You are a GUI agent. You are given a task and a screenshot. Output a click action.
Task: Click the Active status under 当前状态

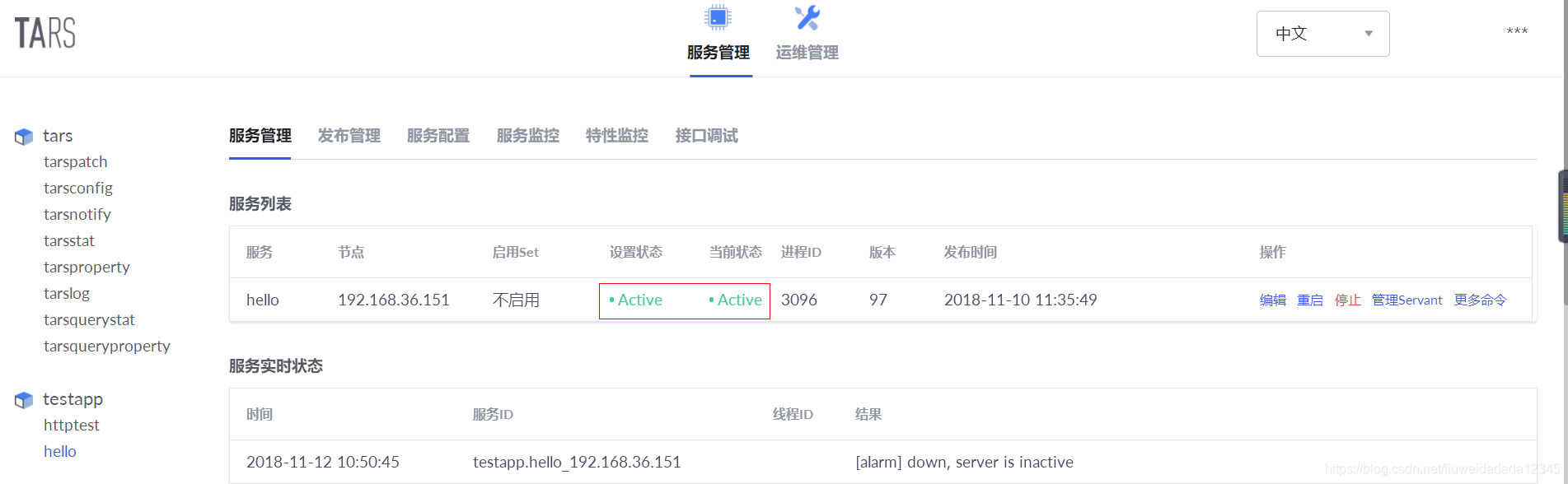point(735,300)
